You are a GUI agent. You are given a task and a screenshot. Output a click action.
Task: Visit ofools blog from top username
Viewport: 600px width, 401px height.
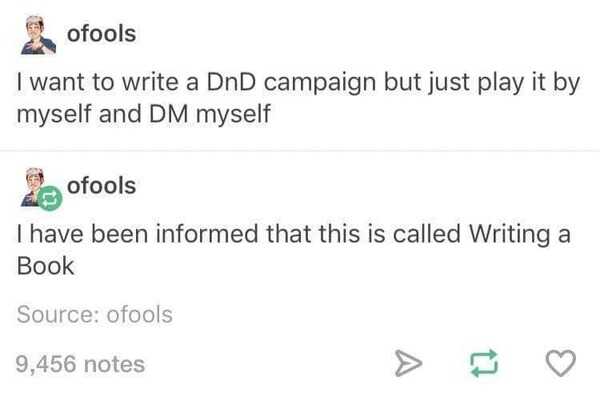coord(101,34)
